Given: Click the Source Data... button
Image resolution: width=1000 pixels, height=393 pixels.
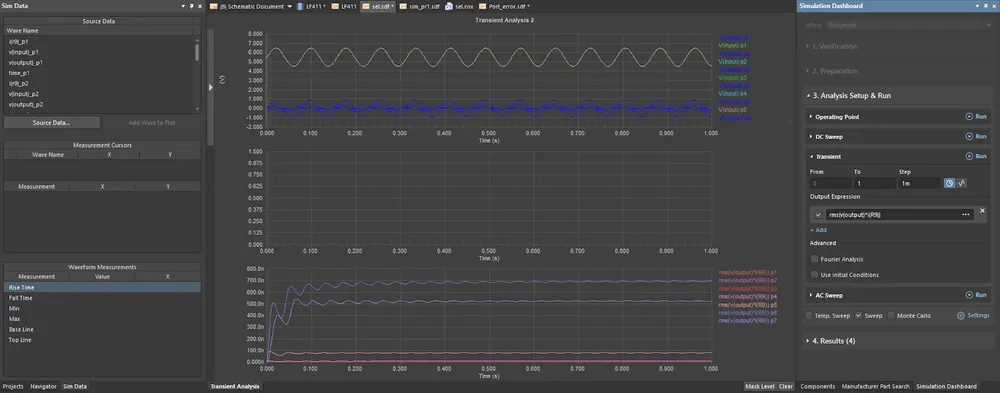Looking at the screenshot, I should coord(52,122).
